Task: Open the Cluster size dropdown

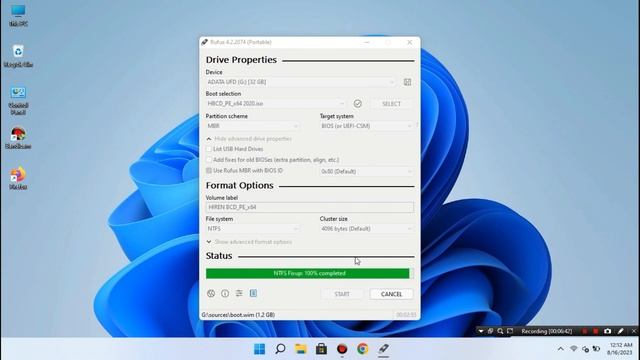Action: click(x=366, y=229)
